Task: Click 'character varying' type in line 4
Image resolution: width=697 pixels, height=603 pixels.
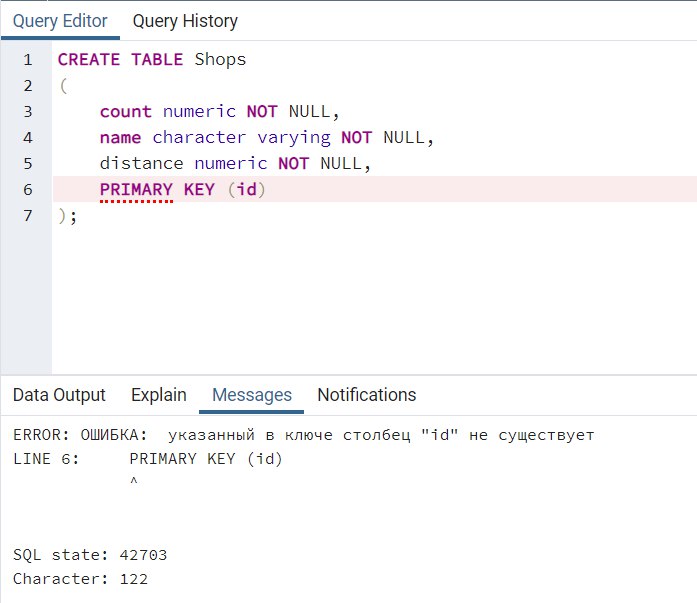Action: (241, 138)
